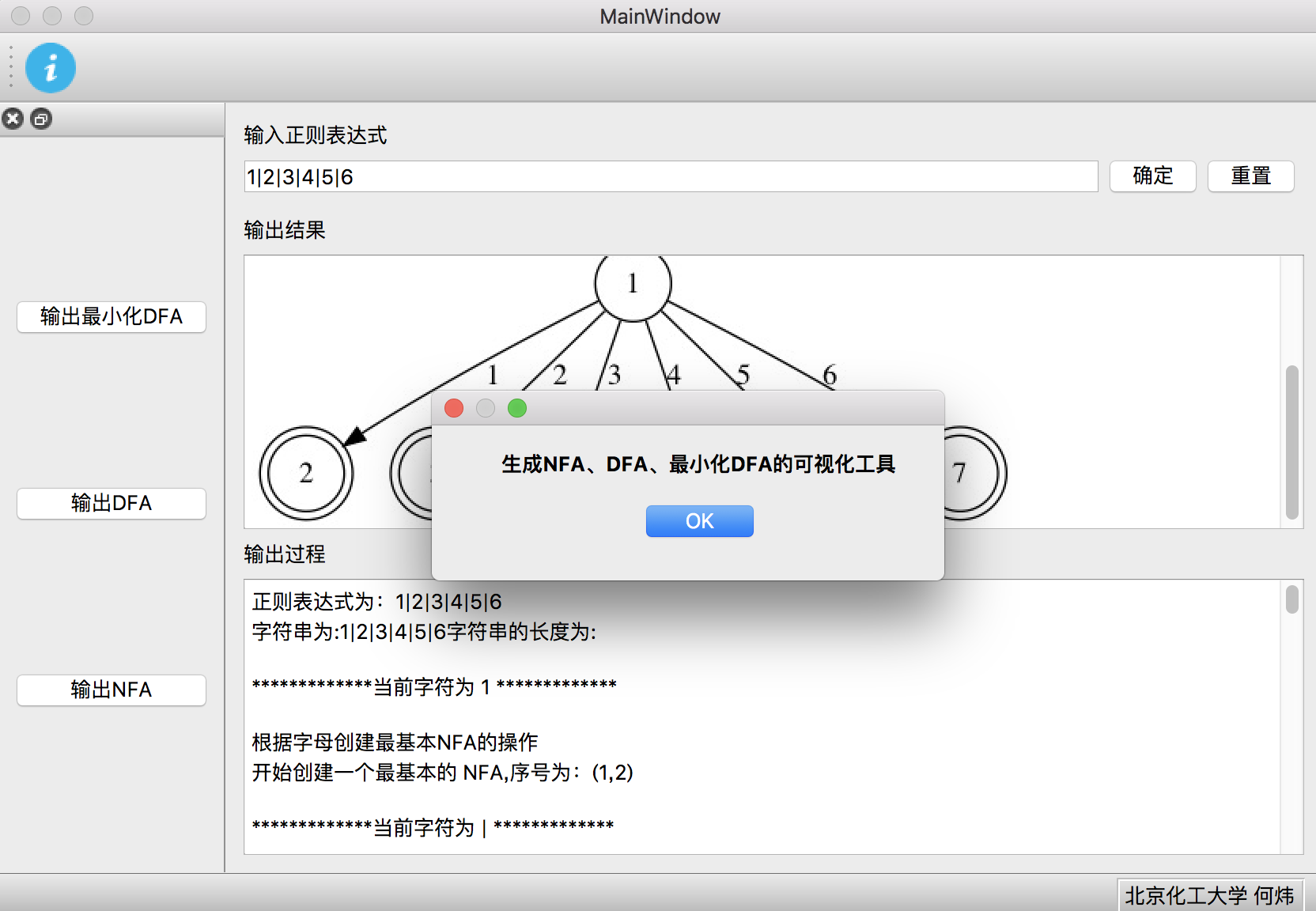This screenshot has height=911, width=1316.
Task: Click 确定 to confirm the regular expression
Action: [x=1152, y=176]
